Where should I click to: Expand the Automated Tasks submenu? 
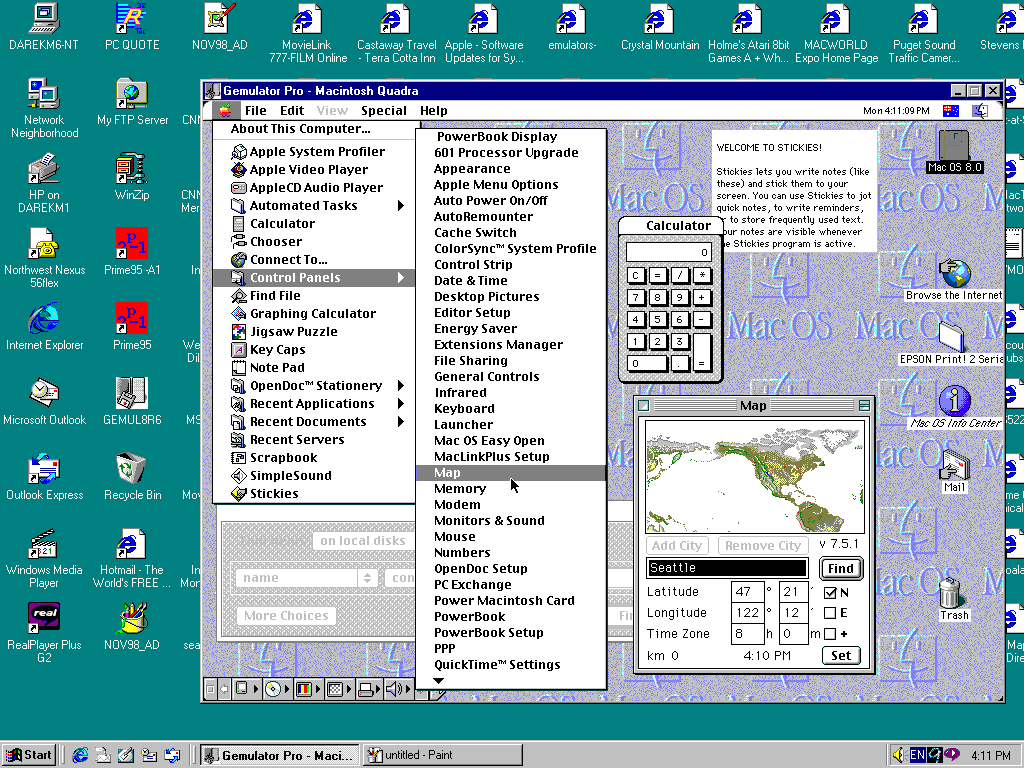point(400,206)
